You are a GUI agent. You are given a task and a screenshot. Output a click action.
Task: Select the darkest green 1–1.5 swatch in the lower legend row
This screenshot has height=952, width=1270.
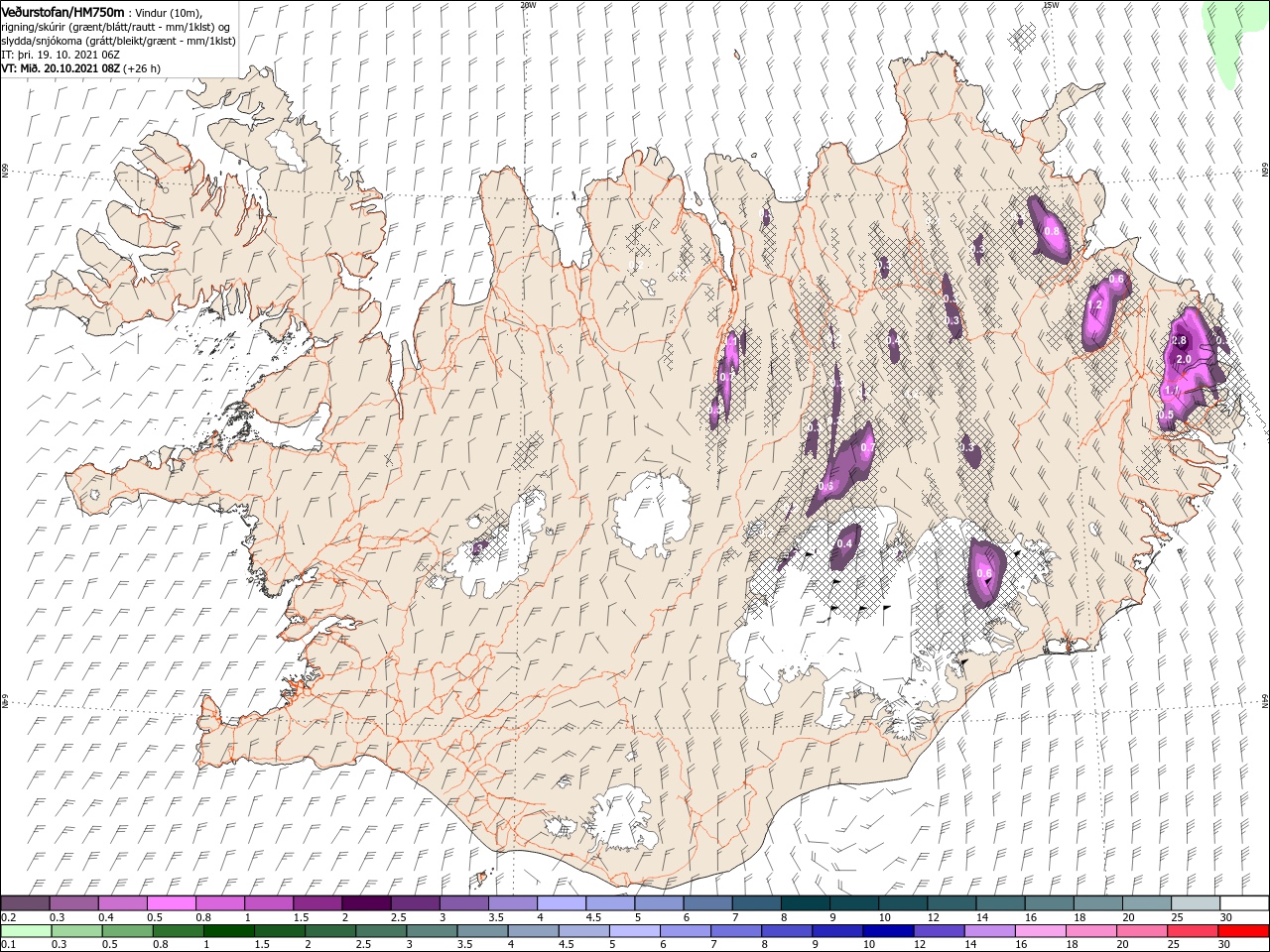[x=228, y=931]
